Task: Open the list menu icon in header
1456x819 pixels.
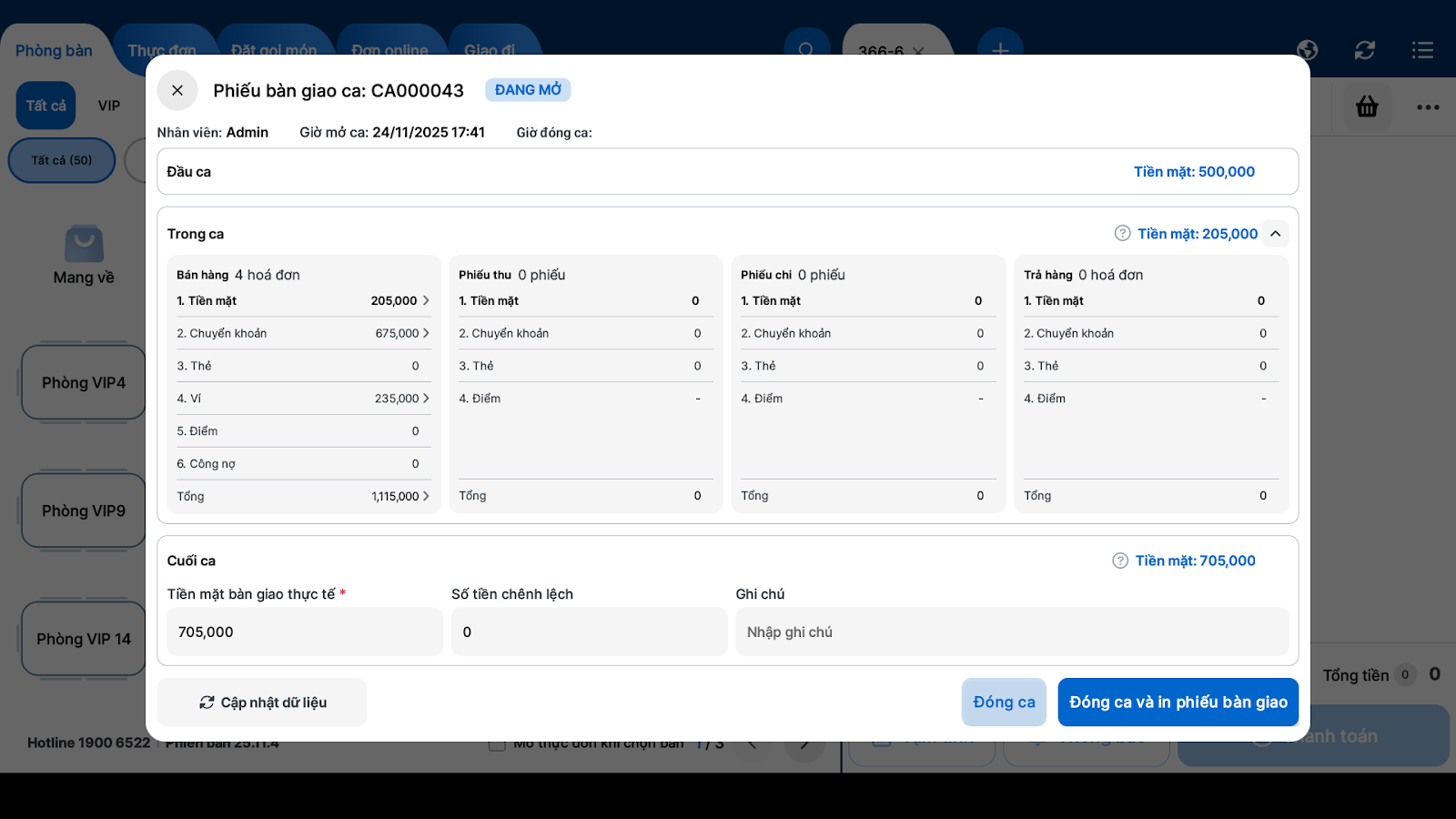Action: 1422,50
